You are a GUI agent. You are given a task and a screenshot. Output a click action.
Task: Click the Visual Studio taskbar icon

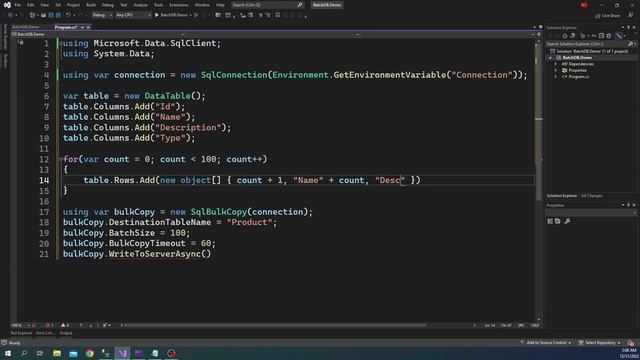[x=122, y=353]
